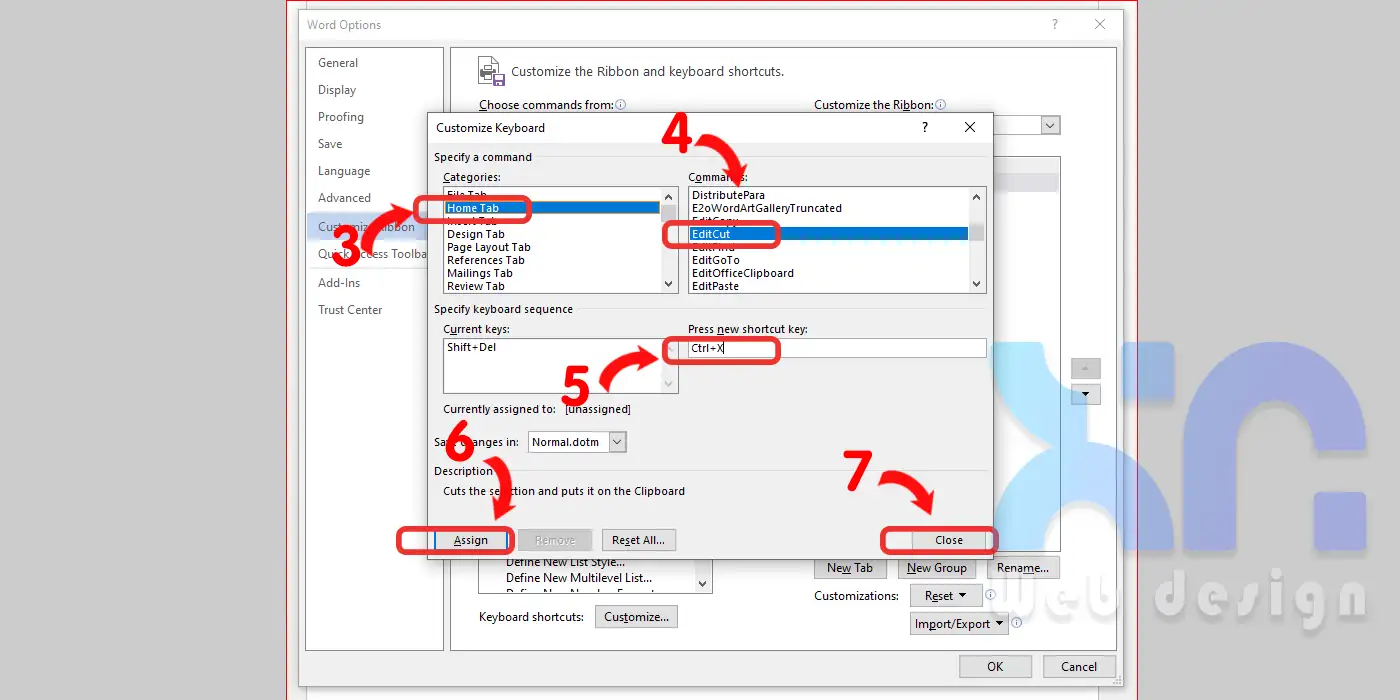Image resolution: width=1400 pixels, height=700 pixels.
Task: Close Customize Keyboard with the X icon
Action: (969, 127)
